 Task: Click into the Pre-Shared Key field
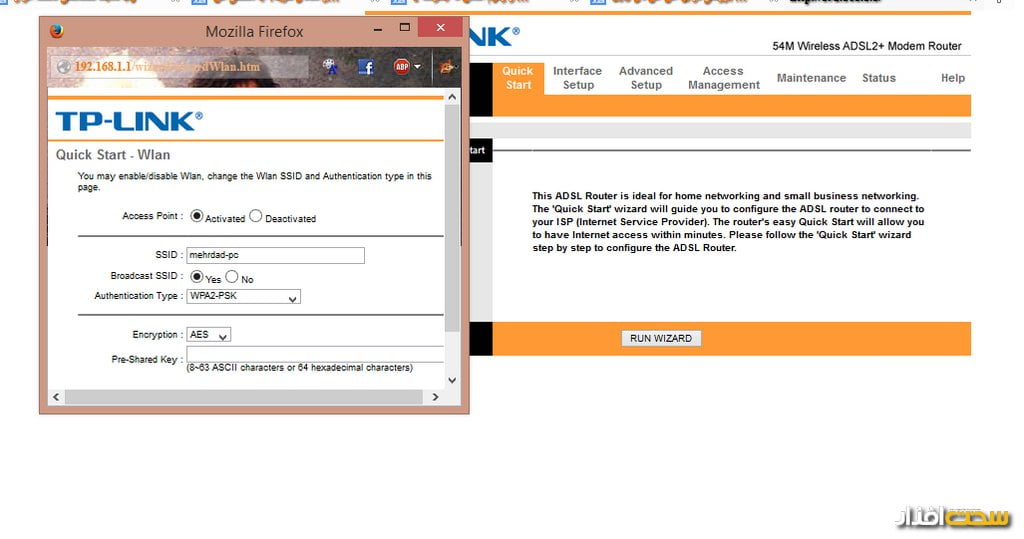coord(314,355)
